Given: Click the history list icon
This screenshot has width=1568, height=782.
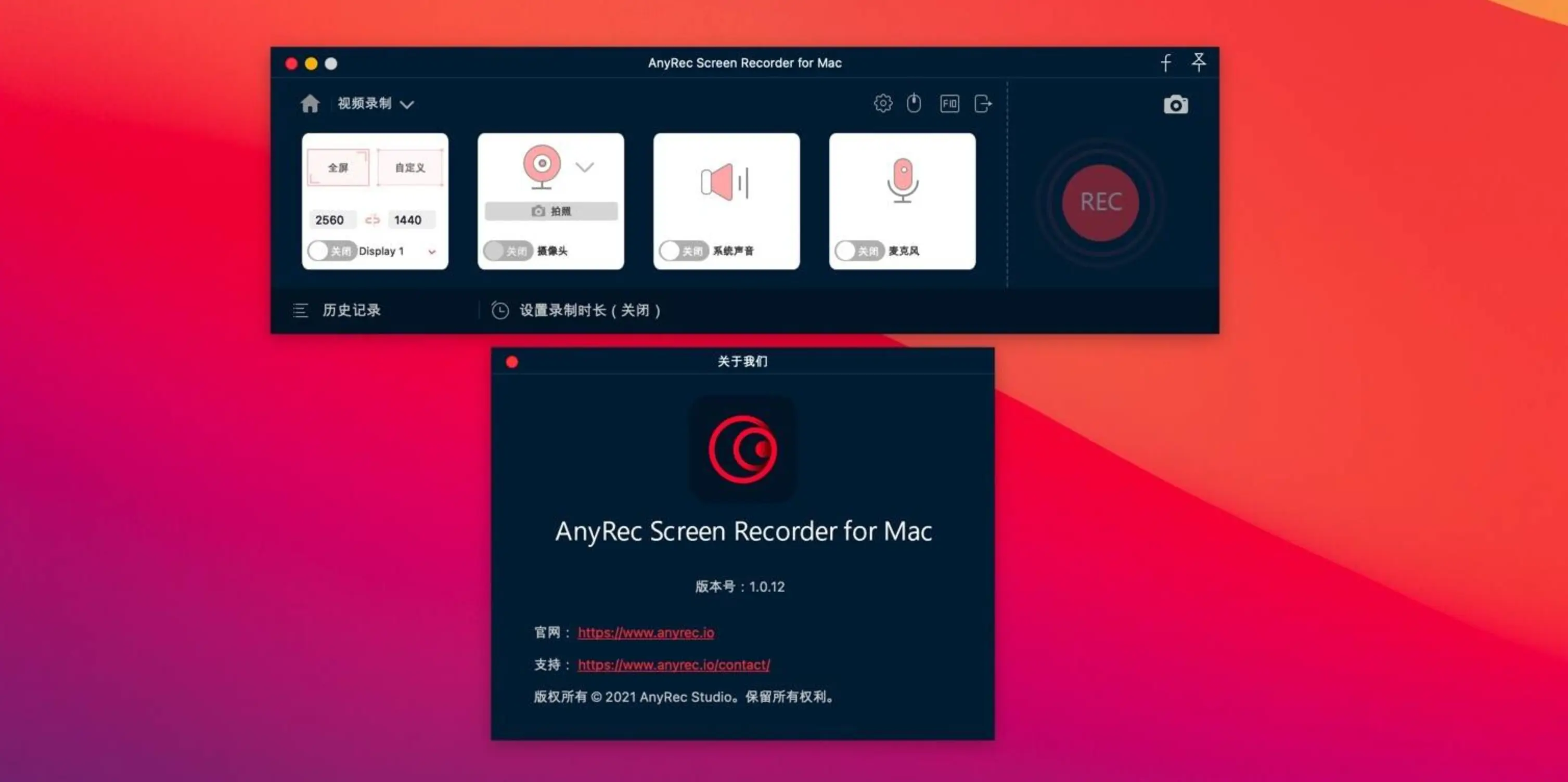Looking at the screenshot, I should tap(300, 310).
